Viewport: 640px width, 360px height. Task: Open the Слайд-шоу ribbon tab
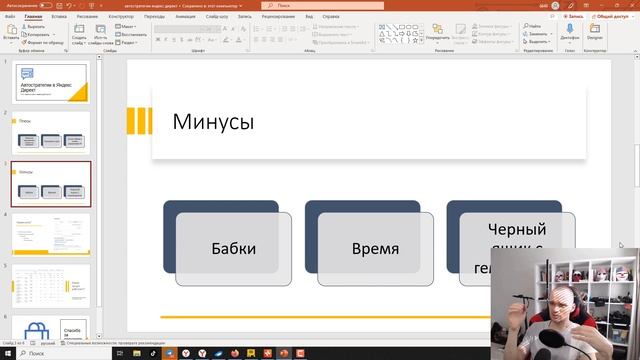217,17
